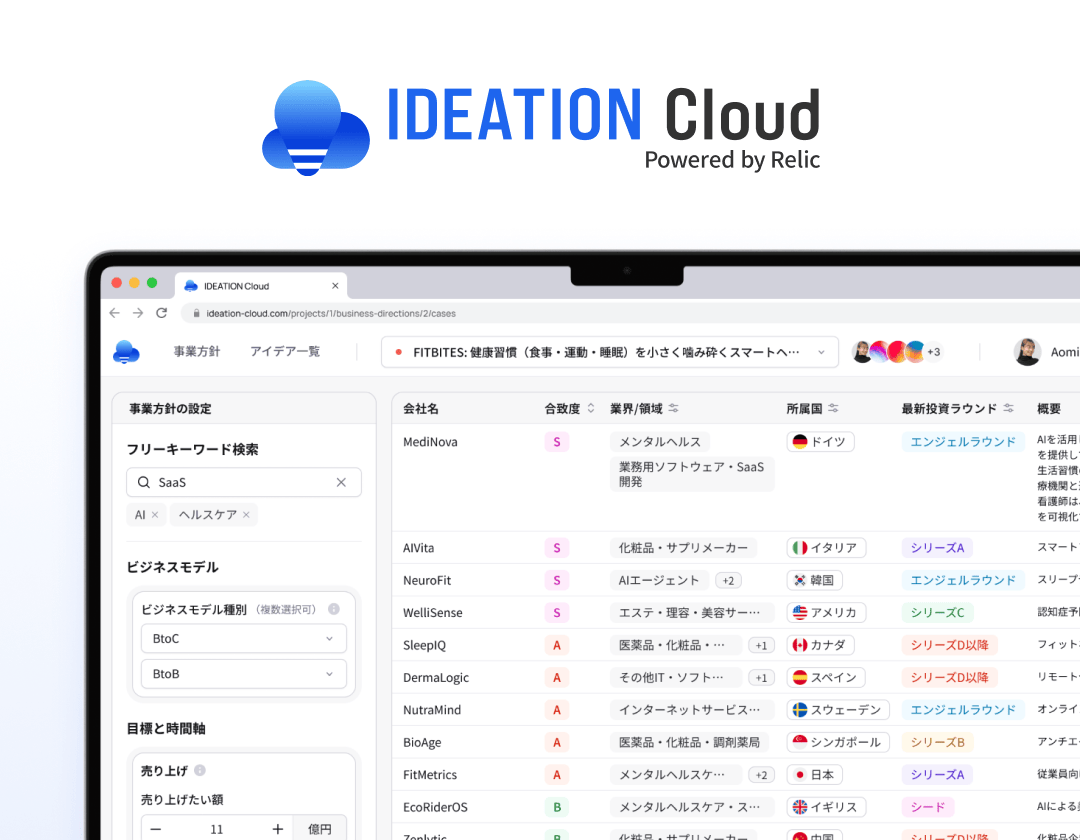
Task: Clear the SaaS search text
Action: tap(340, 482)
